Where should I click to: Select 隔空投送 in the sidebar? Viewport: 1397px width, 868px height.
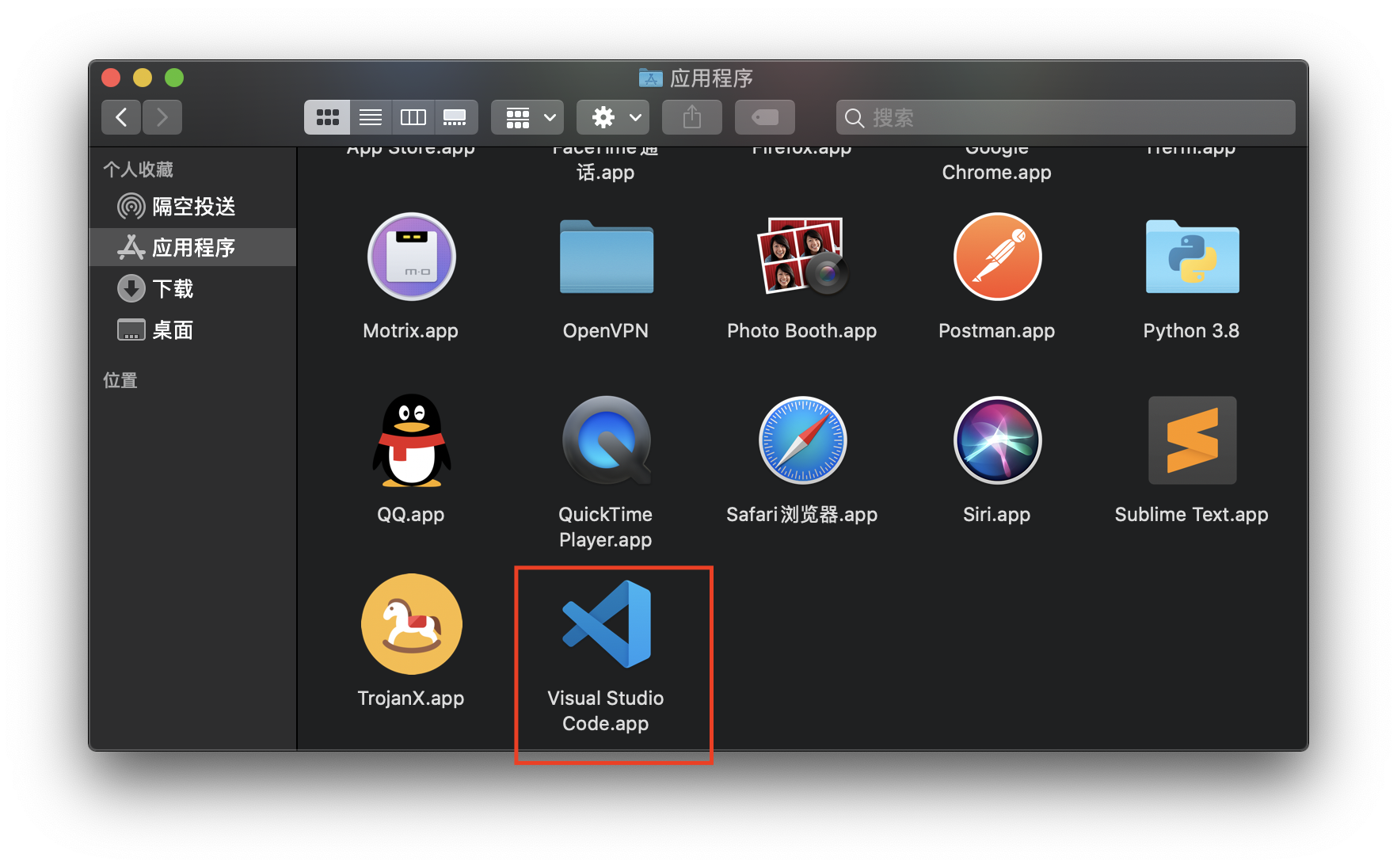[x=193, y=207]
